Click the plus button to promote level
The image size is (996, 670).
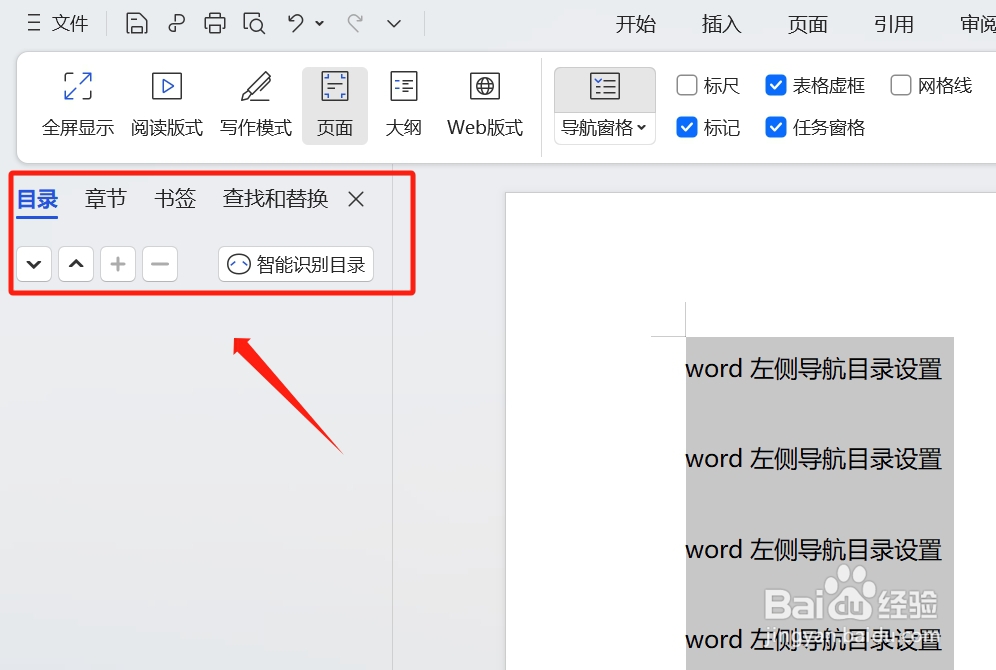coord(118,264)
